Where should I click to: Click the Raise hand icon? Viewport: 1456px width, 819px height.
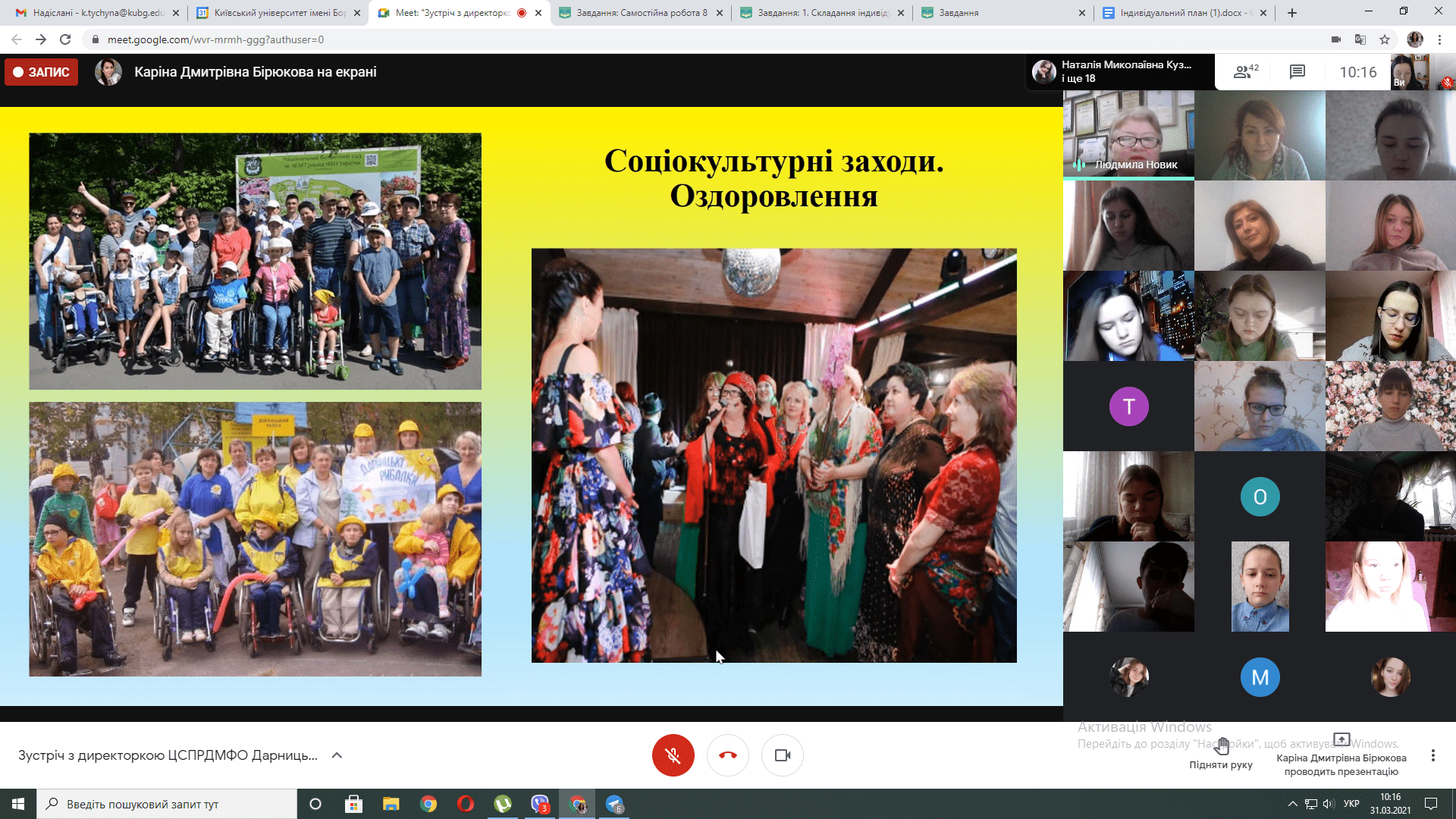tap(1221, 747)
